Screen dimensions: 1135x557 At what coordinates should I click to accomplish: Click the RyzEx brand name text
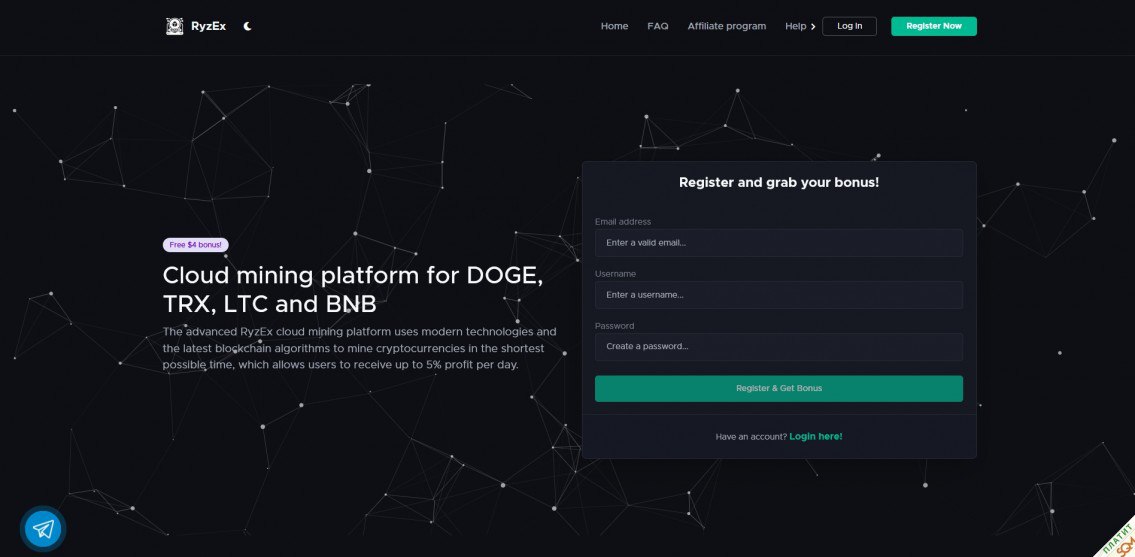[x=209, y=27]
